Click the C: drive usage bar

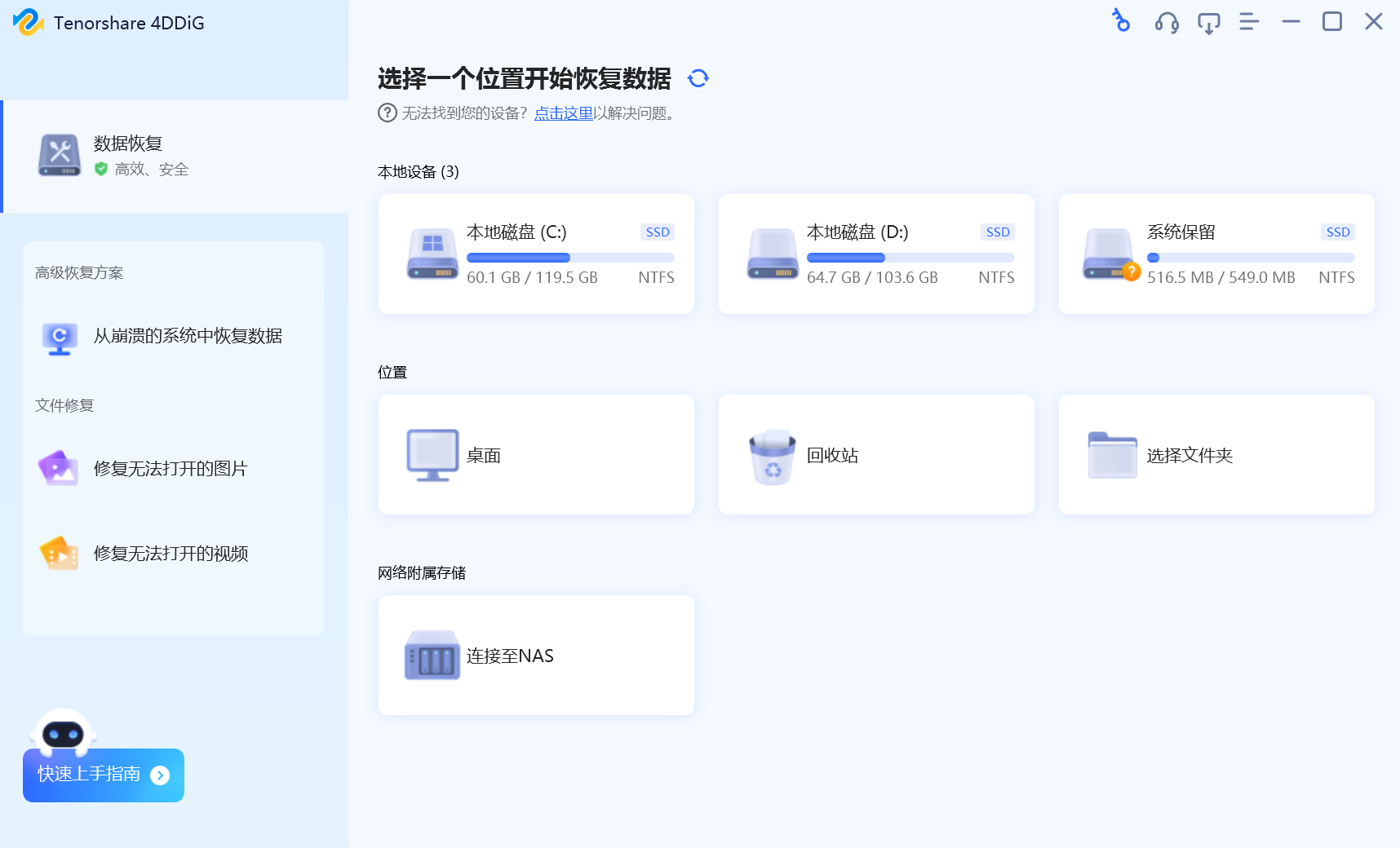(570, 258)
